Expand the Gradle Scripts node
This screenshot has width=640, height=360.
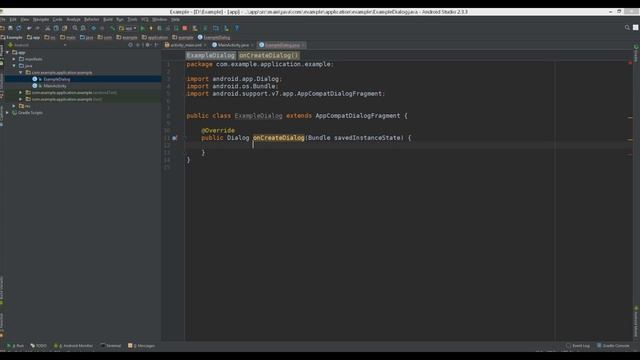(7, 113)
